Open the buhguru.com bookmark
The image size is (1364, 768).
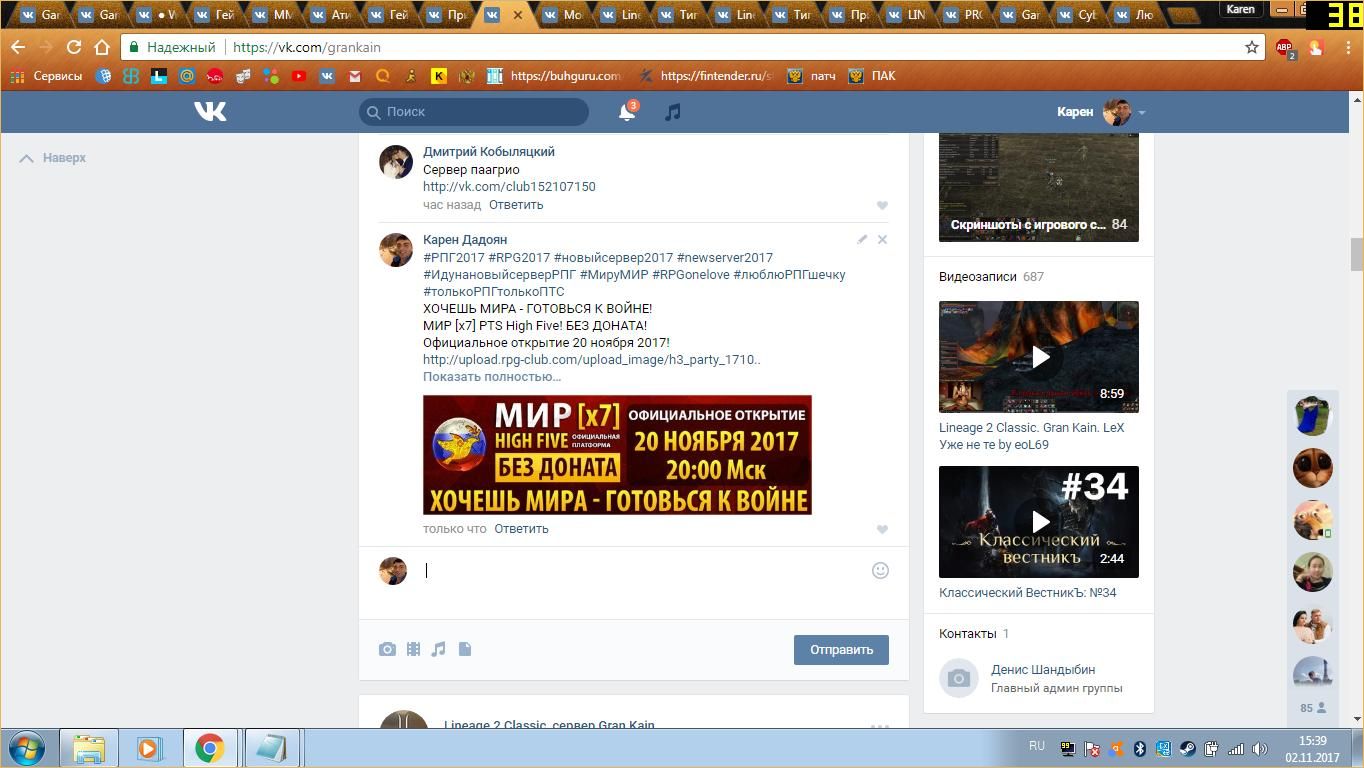point(555,76)
